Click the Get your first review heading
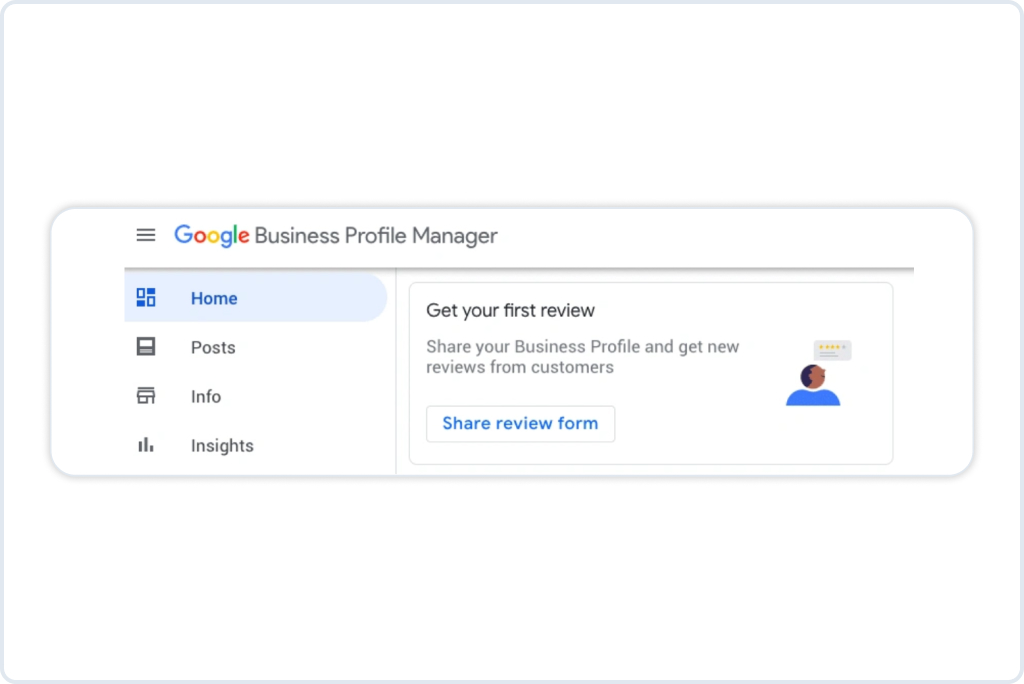The width and height of the screenshot is (1024, 684). [511, 310]
